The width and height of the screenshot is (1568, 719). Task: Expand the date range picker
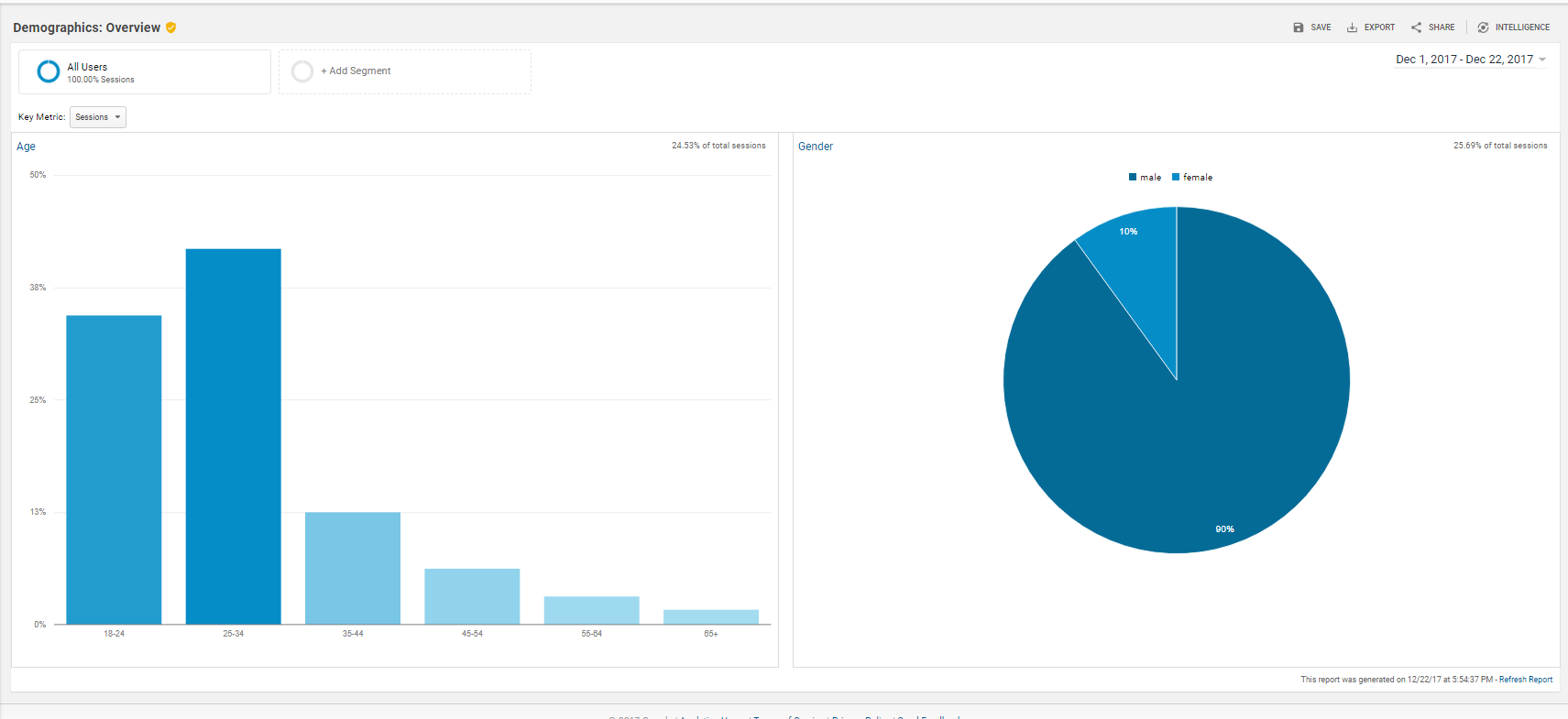point(1470,60)
